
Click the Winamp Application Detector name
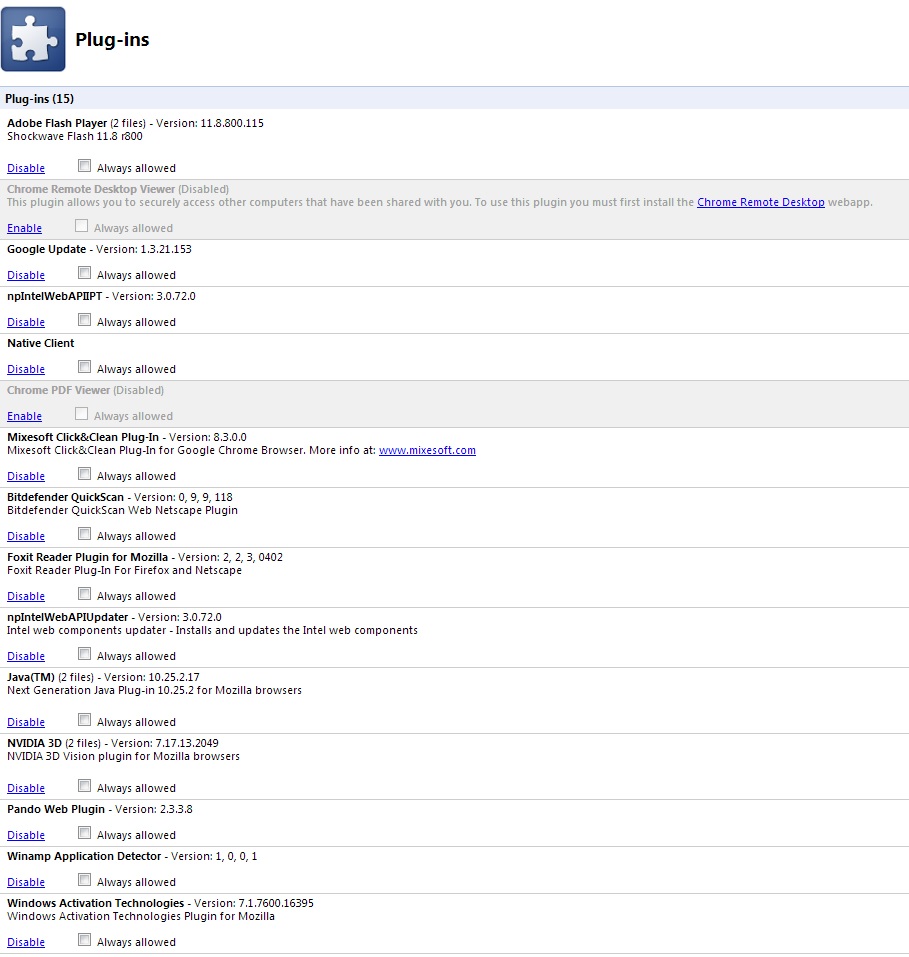click(x=84, y=856)
